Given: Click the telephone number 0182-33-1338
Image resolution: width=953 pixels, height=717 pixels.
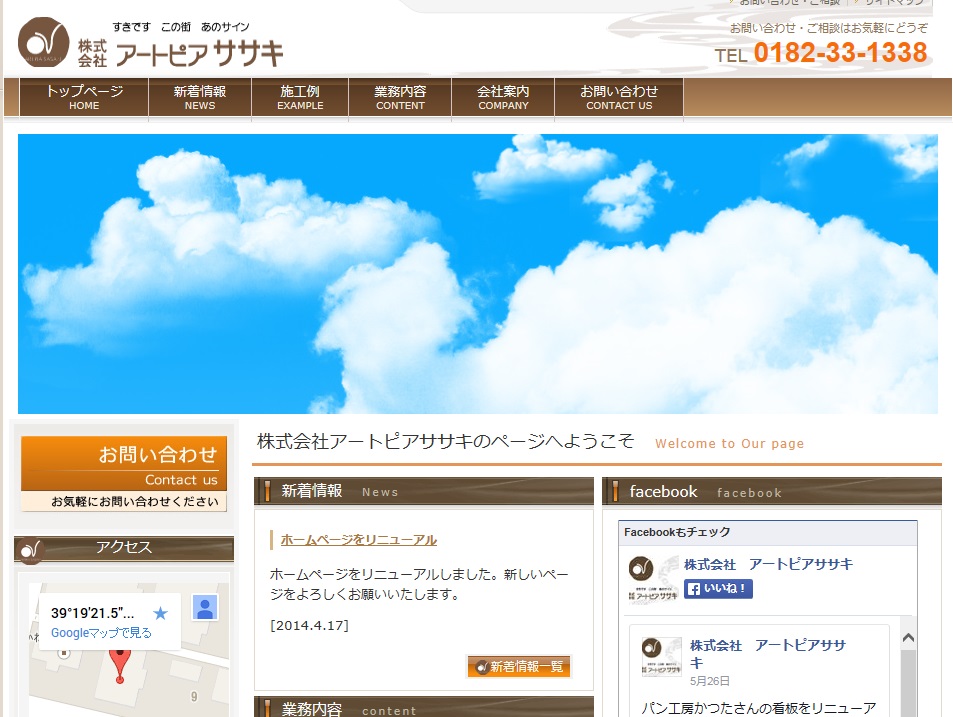Looking at the screenshot, I should tap(840, 52).
